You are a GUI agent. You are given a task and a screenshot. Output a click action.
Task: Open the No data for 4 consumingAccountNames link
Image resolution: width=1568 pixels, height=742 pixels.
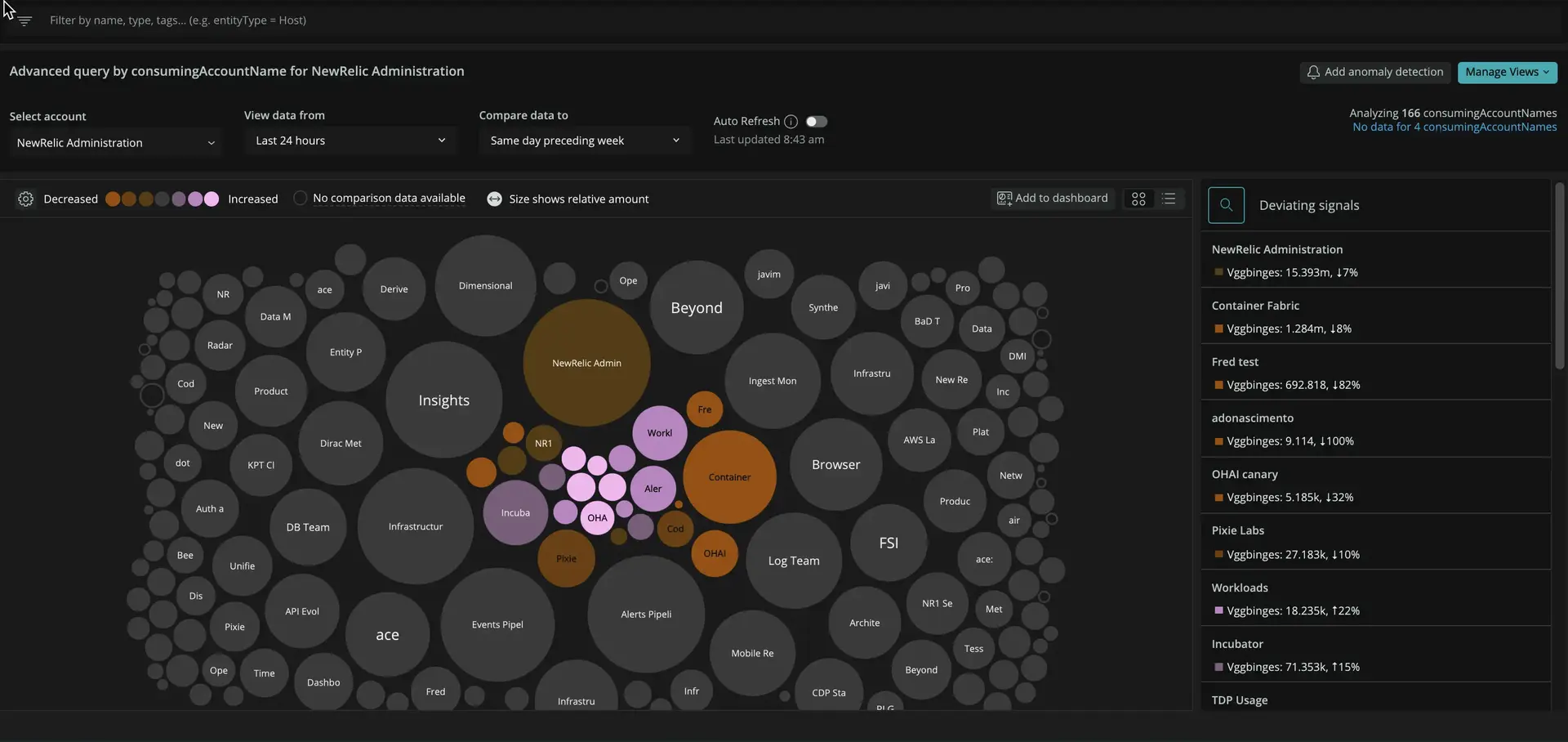[x=1454, y=127]
